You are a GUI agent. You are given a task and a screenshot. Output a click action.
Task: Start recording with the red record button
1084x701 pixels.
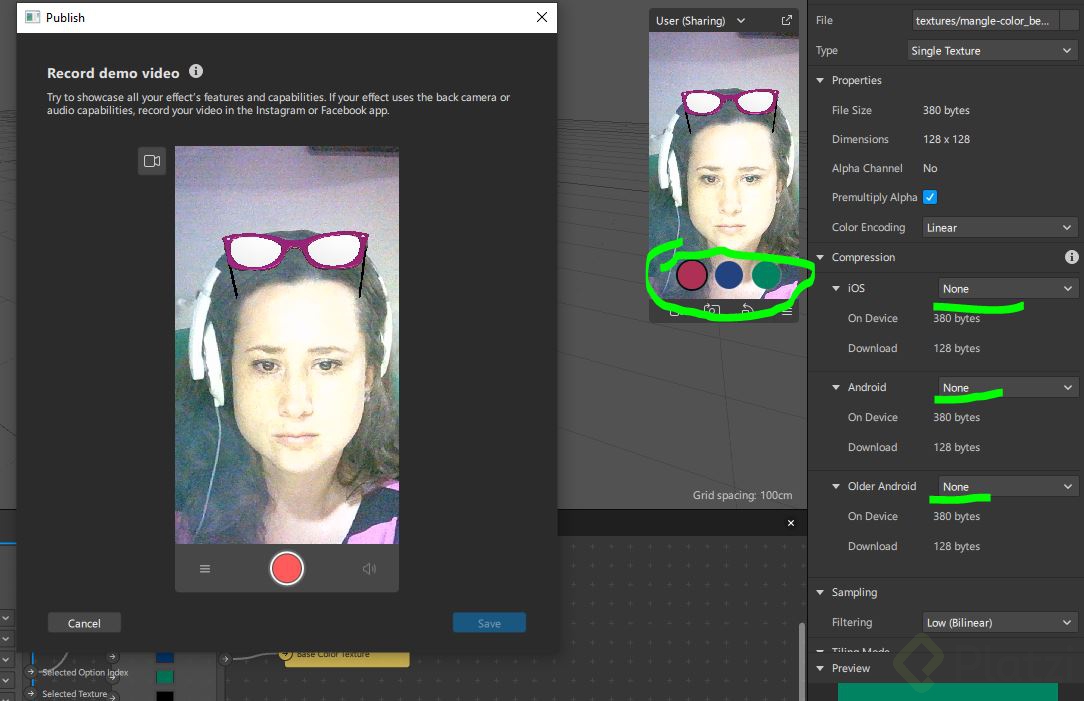(x=286, y=568)
